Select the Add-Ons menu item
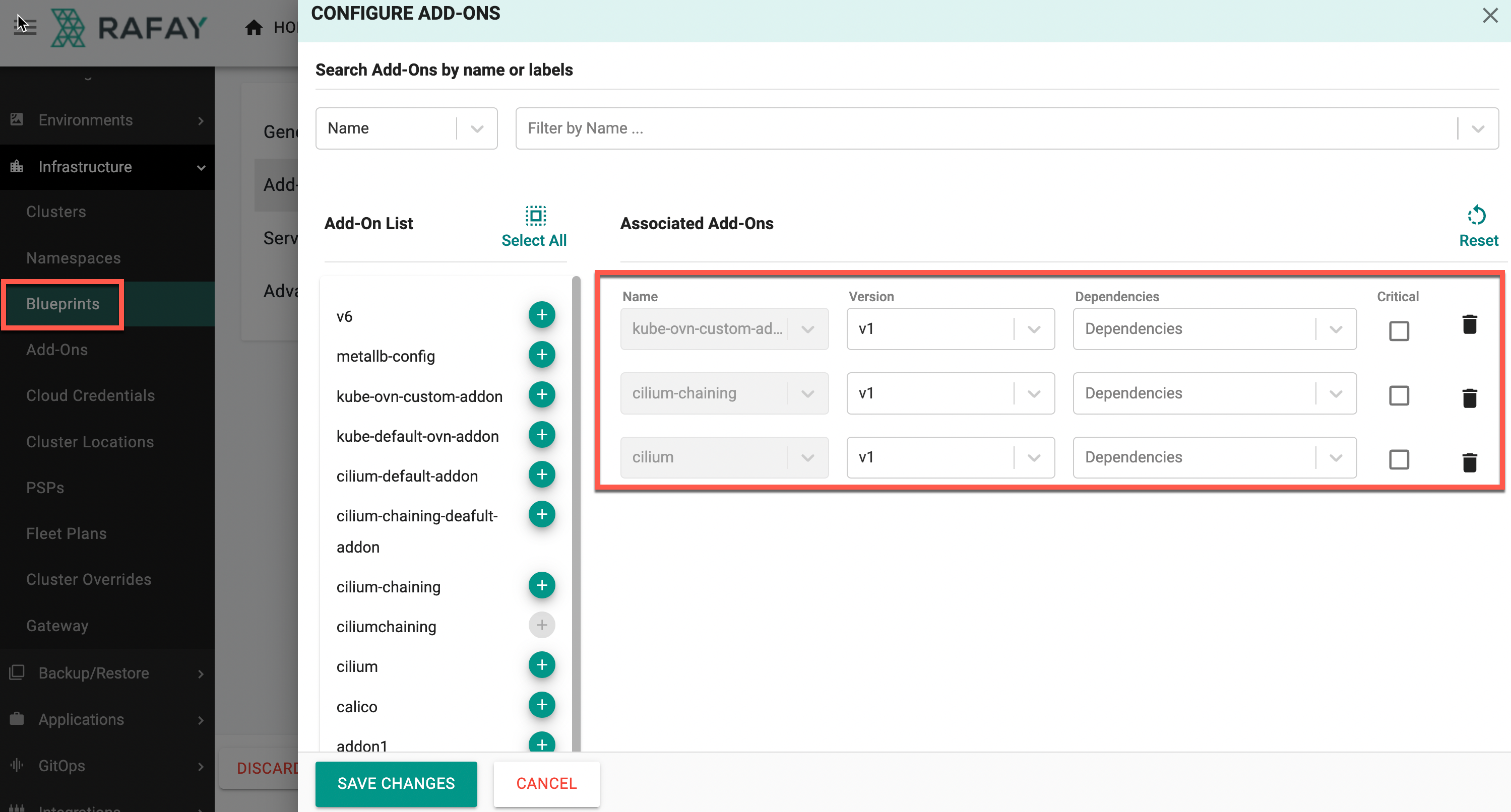This screenshot has height=812, width=1511. click(x=57, y=349)
